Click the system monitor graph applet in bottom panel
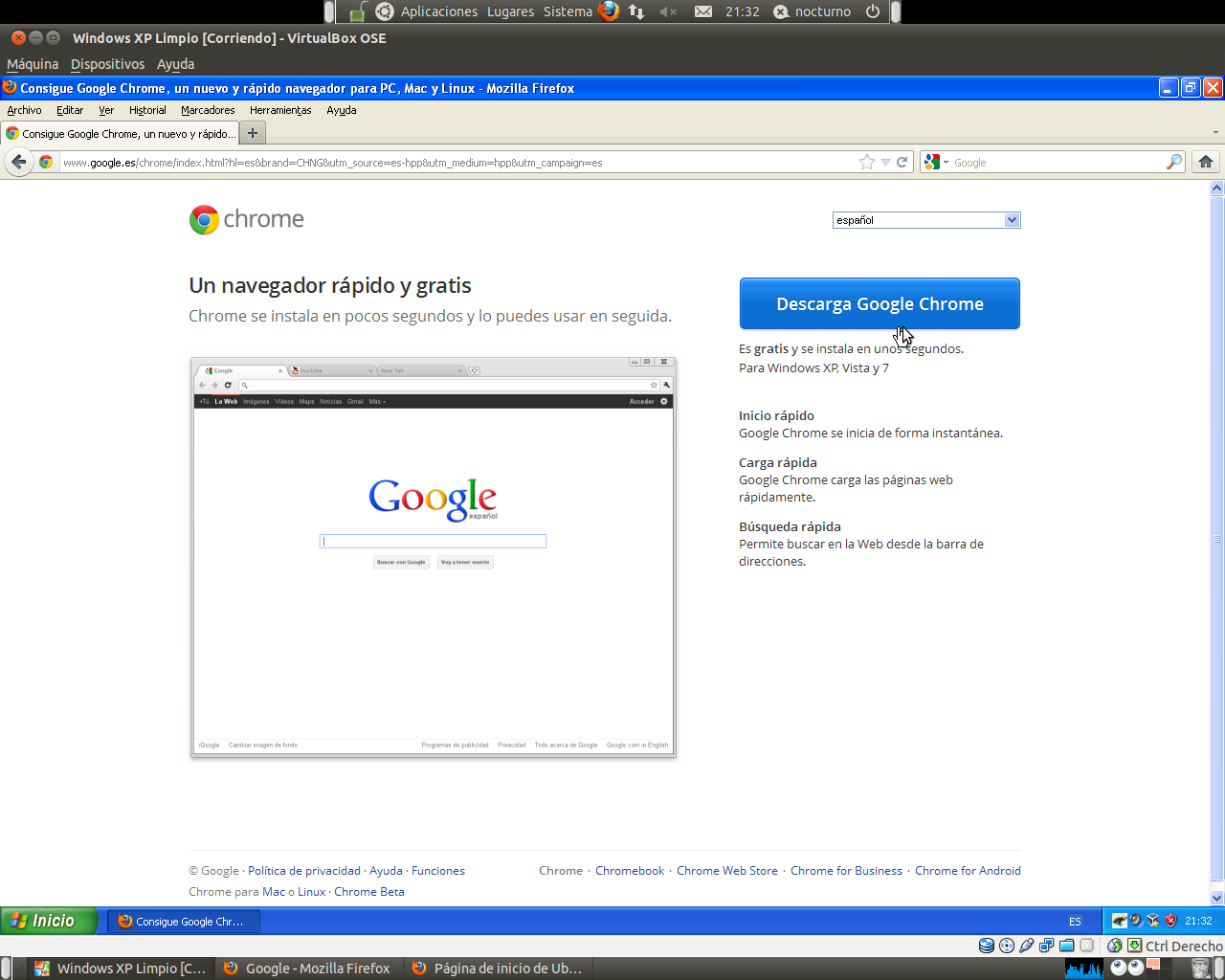The image size is (1225, 980). (x=1084, y=968)
